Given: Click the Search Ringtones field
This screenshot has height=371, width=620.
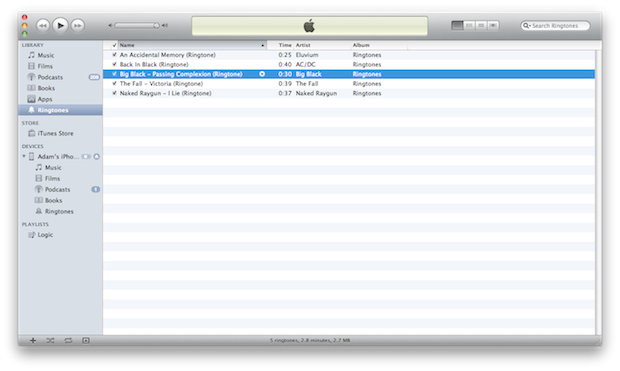Looking at the screenshot, I should (x=555, y=26).
